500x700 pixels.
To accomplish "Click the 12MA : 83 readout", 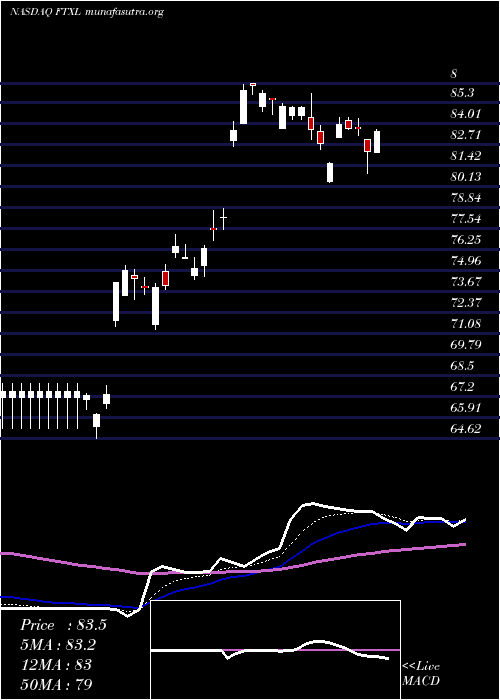I will [56, 664].
